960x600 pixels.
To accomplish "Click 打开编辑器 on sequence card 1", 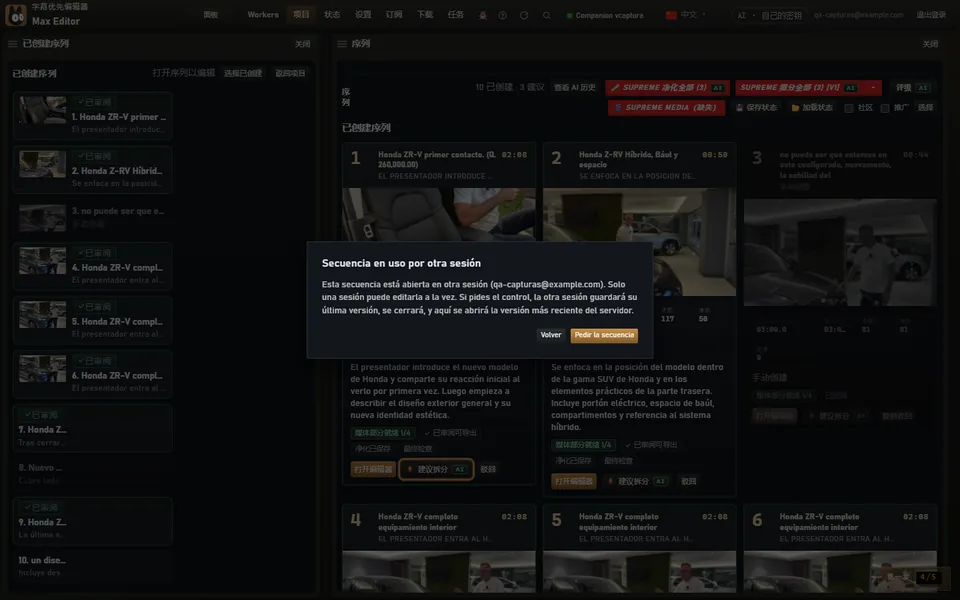I will pyautogui.click(x=373, y=469).
